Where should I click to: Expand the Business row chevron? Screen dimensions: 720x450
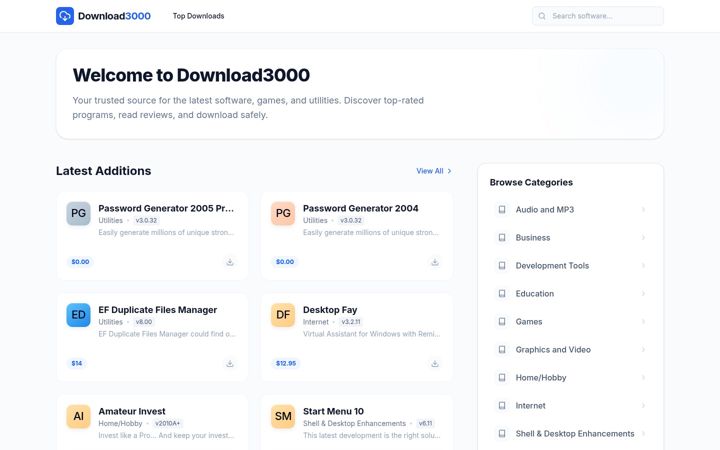click(643, 238)
